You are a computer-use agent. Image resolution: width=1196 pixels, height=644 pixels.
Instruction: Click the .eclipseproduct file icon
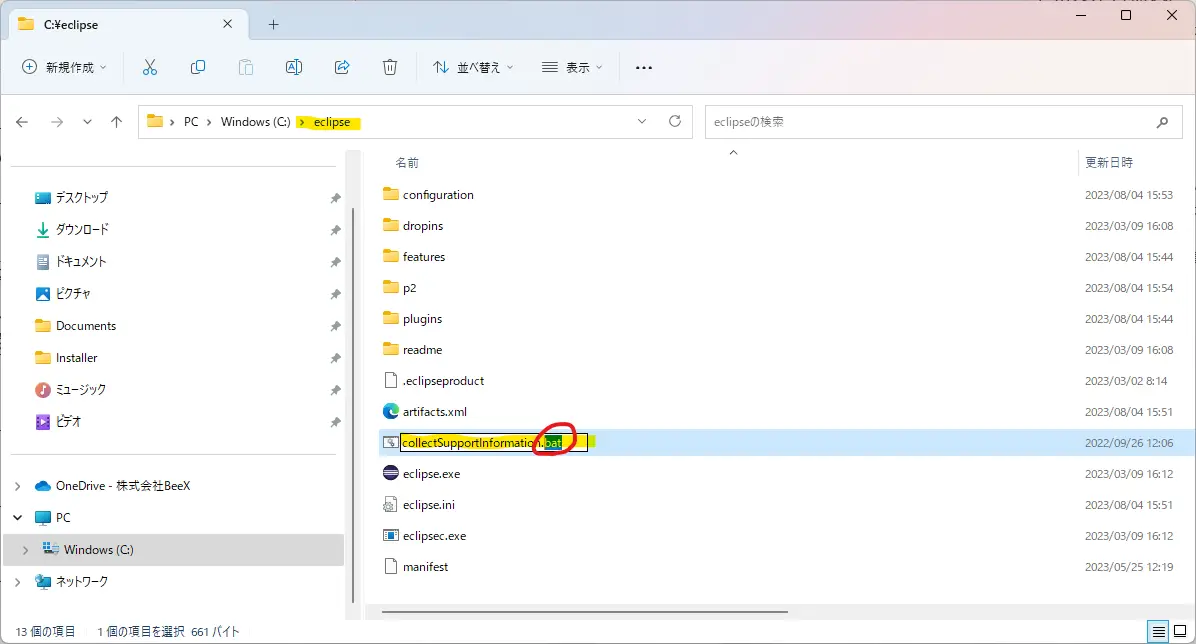tap(391, 380)
